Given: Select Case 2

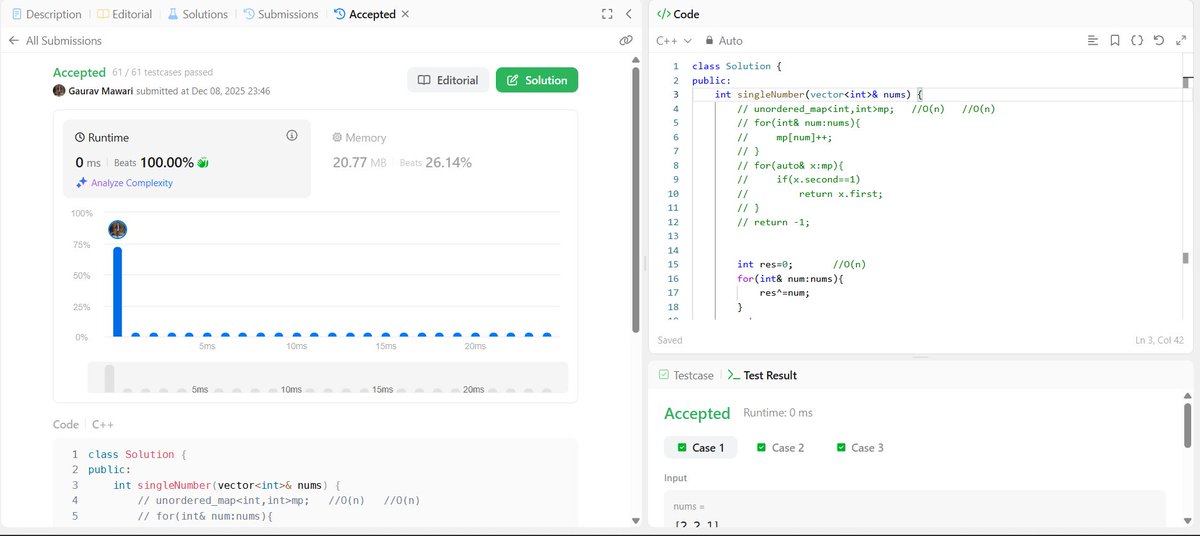Looking at the screenshot, I should pyautogui.click(x=780, y=447).
